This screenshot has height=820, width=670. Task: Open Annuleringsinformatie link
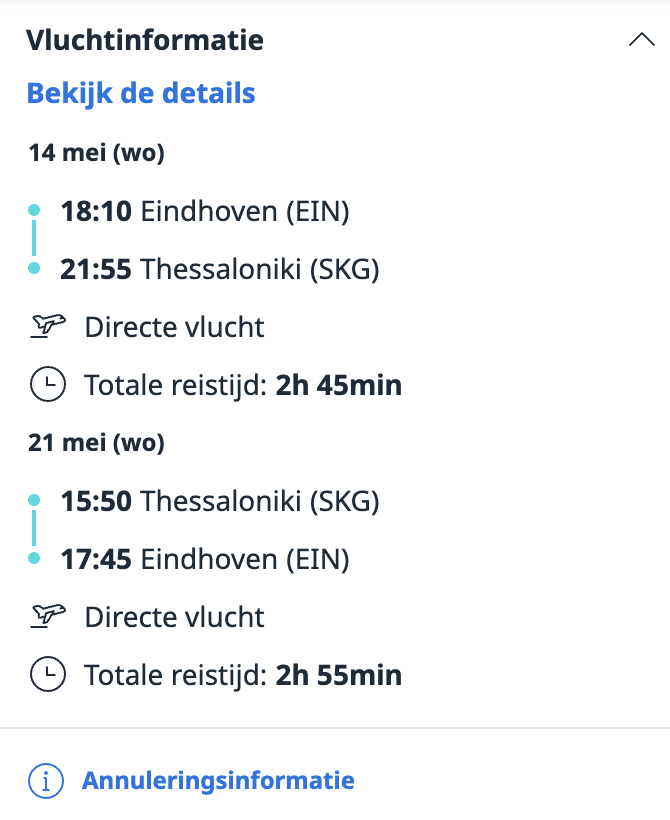pyautogui.click(x=218, y=780)
